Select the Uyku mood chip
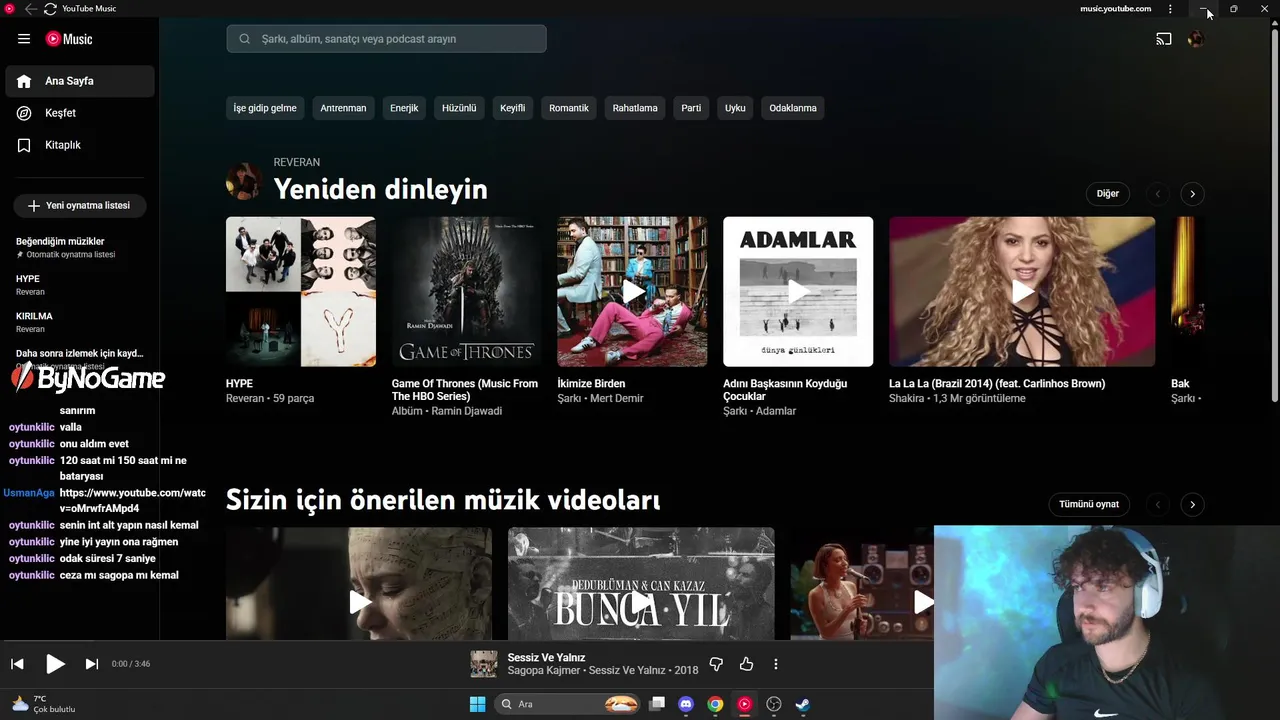The width and height of the screenshot is (1280, 720). 735,108
